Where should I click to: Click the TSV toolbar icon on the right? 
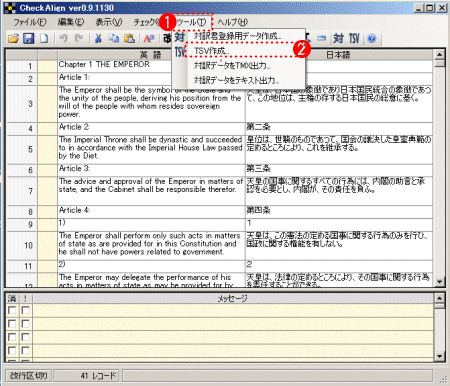pyautogui.click(x=354, y=39)
